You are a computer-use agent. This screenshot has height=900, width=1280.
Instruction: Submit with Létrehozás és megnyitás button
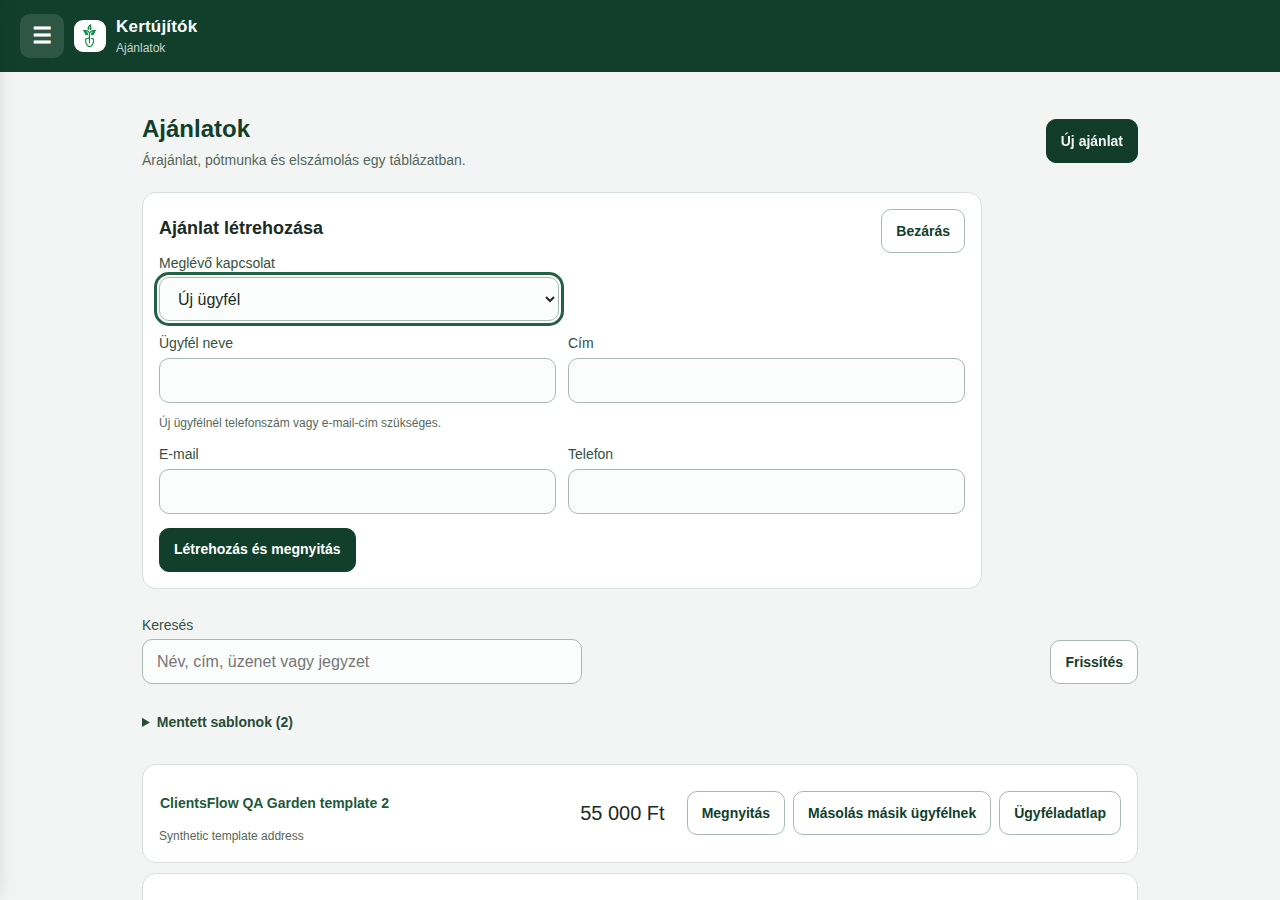(x=257, y=550)
